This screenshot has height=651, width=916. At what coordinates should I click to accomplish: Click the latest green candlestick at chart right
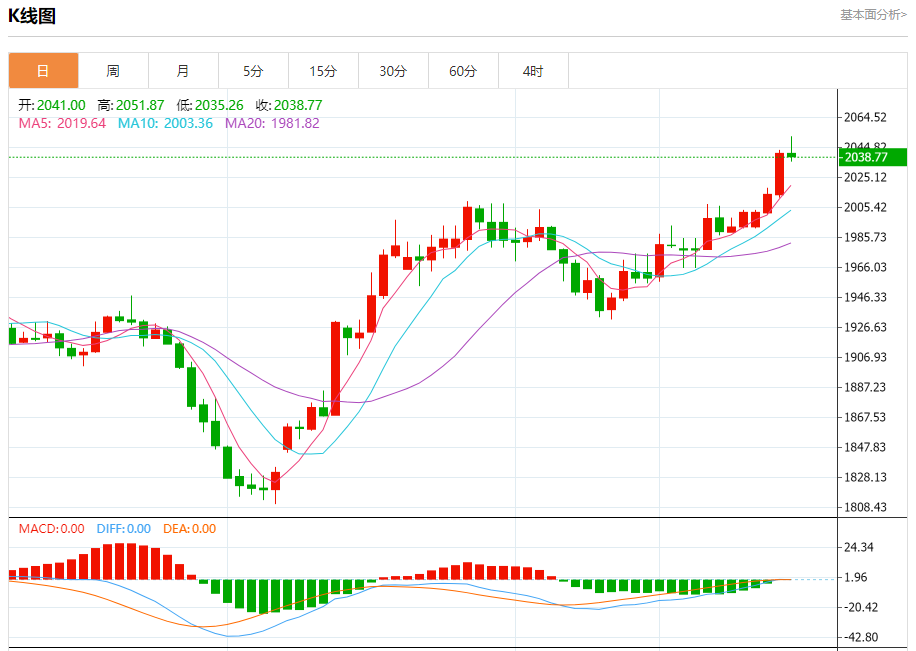click(792, 155)
